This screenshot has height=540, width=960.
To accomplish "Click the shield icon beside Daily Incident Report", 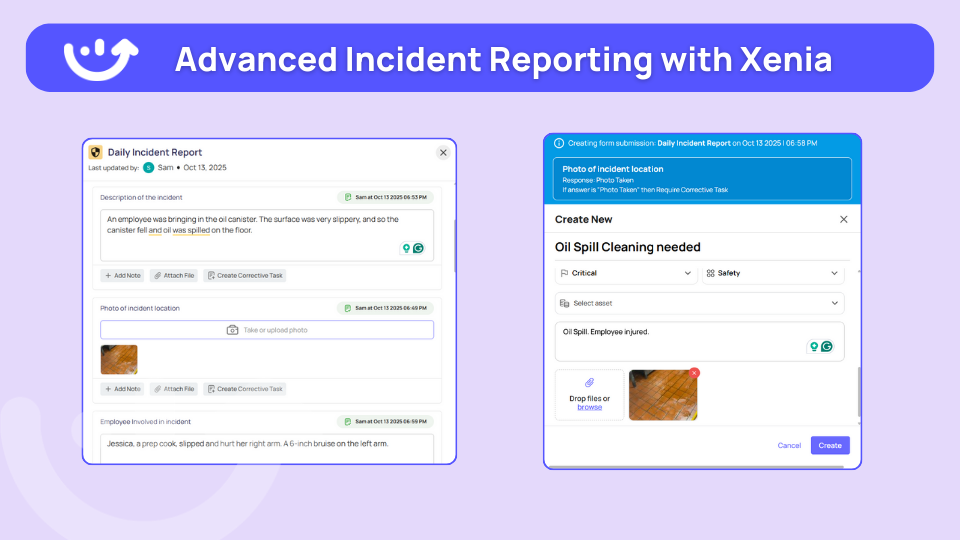I will (96, 152).
